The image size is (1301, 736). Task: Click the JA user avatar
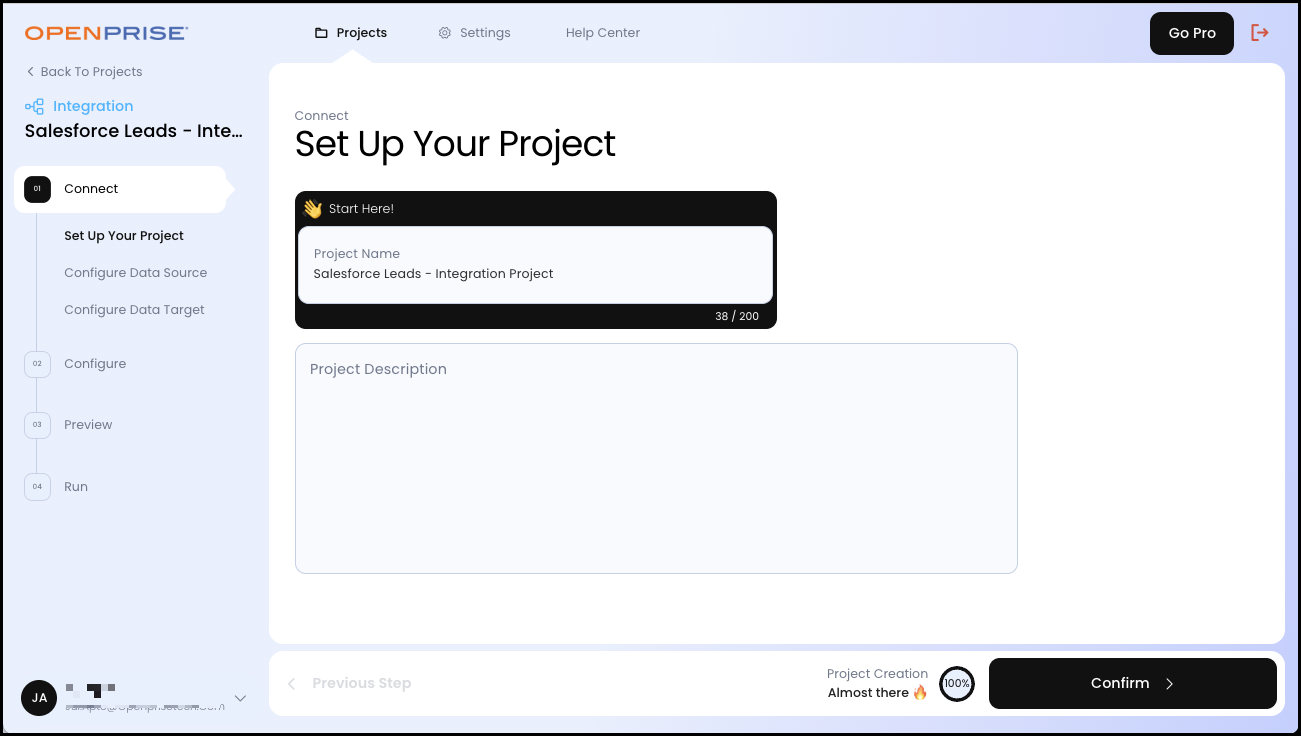pyautogui.click(x=39, y=698)
